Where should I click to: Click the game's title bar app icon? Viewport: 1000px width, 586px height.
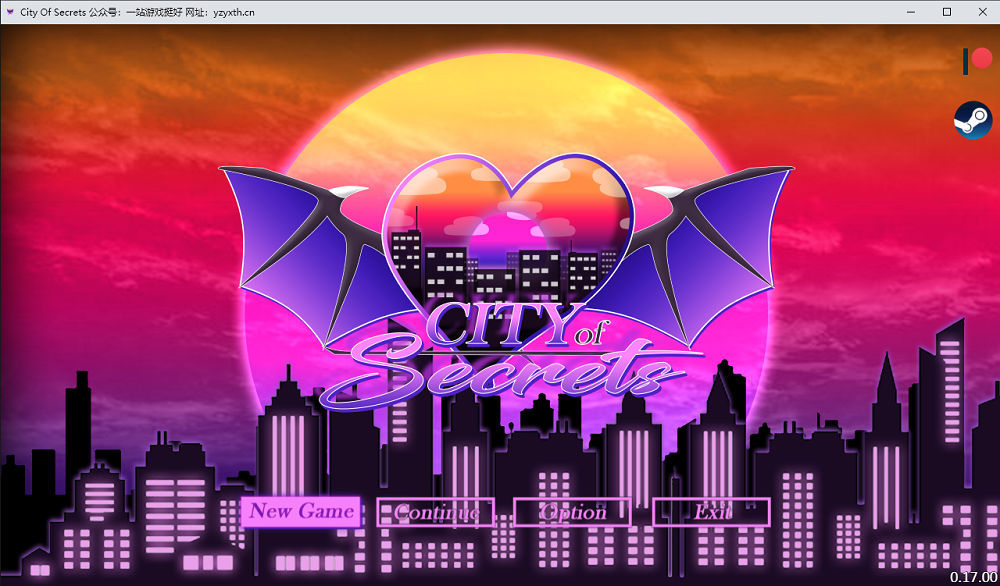10,12
